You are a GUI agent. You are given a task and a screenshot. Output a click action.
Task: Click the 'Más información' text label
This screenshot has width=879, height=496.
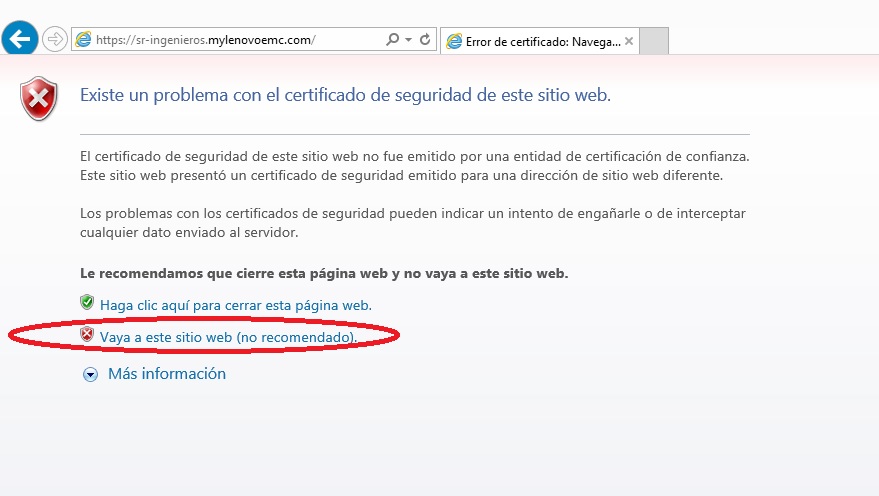tap(166, 374)
